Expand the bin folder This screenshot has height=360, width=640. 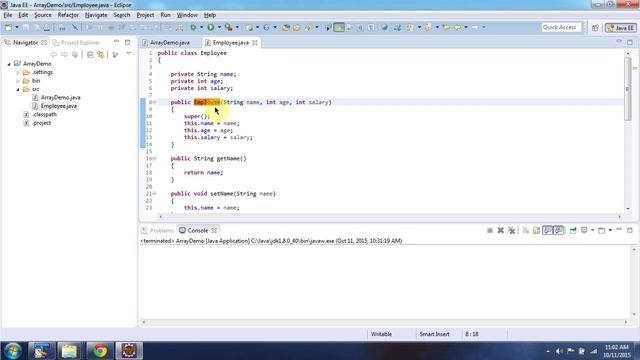tap(18, 81)
